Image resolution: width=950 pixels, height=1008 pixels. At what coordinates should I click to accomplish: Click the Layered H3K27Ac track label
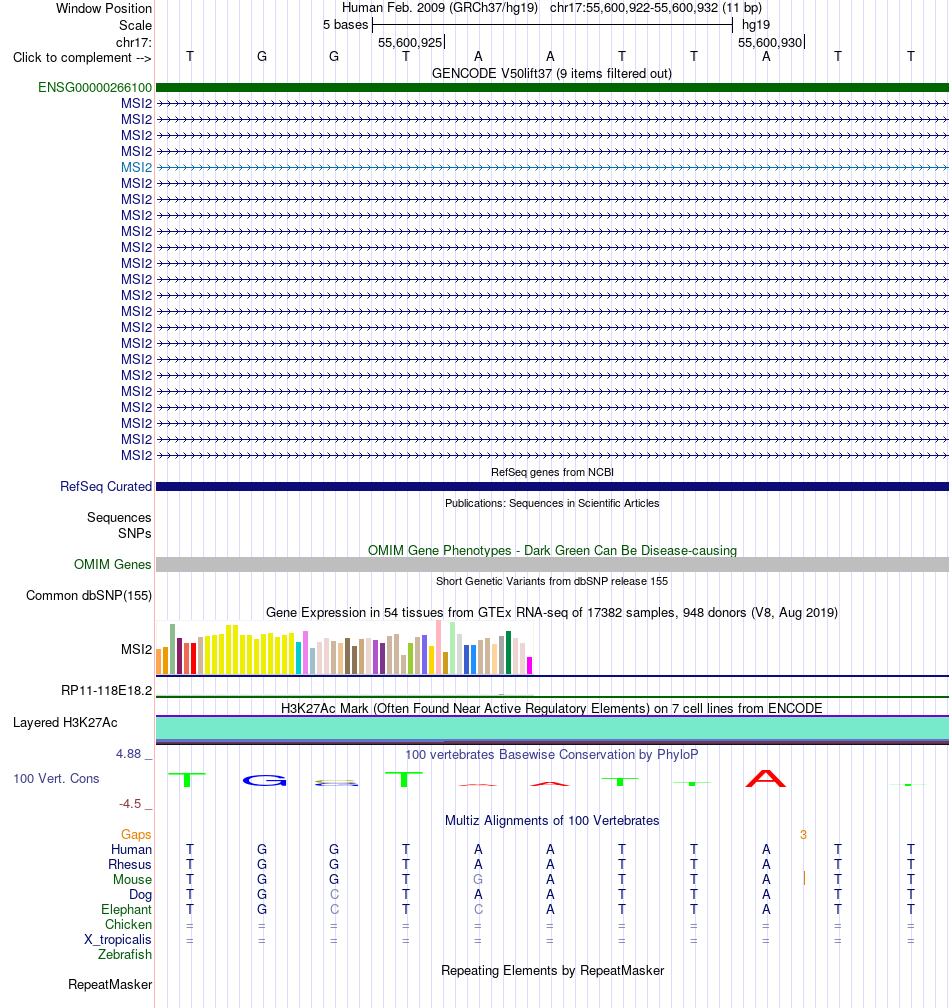[65, 723]
